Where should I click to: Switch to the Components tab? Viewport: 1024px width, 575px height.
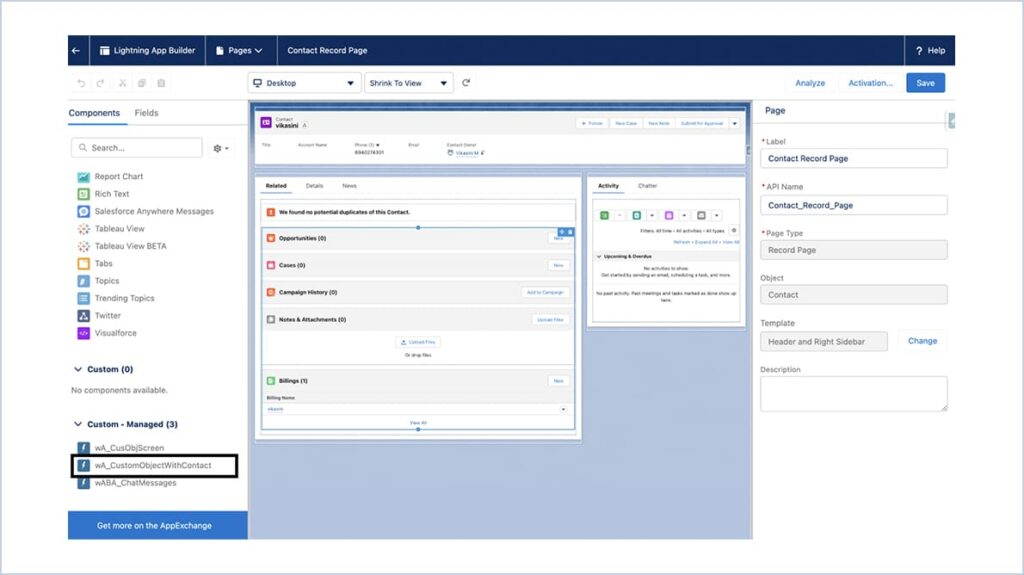[x=94, y=113]
